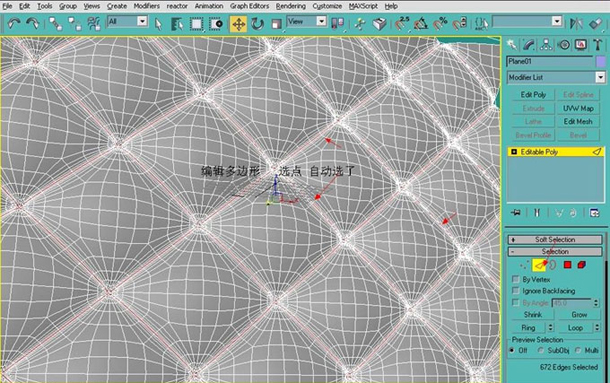Click the Undo arrow icon
This screenshot has height=383, width=610.
[x=14, y=24]
